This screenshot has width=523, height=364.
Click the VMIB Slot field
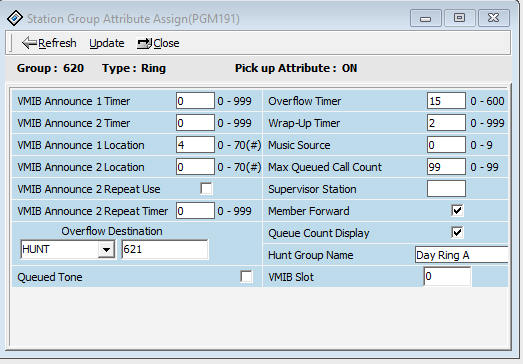tap(447, 277)
